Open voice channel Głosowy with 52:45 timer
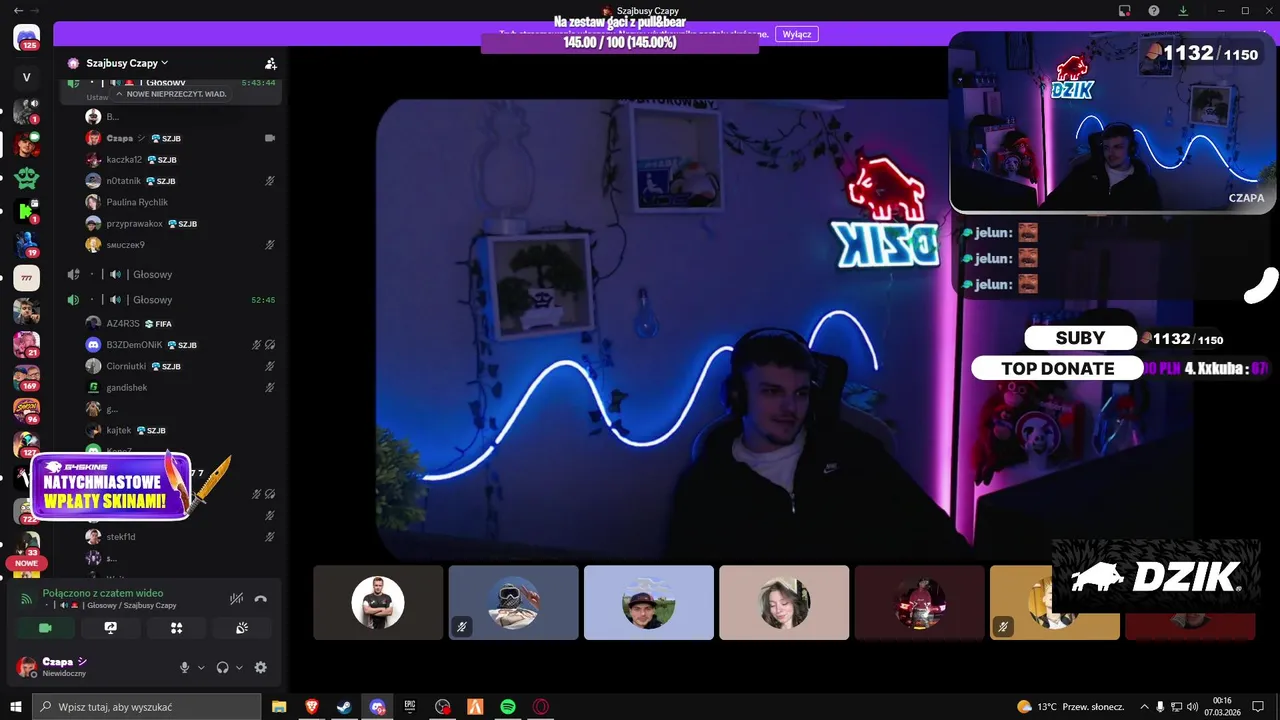 (171, 299)
